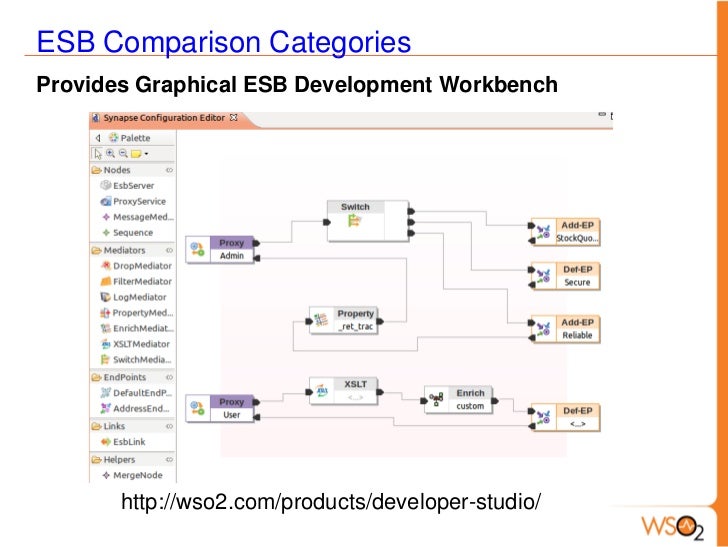Image resolution: width=728 pixels, height=547 pixels.
Task: Switch to Synapse Configuration Editor tab
Action: (164, 118)
